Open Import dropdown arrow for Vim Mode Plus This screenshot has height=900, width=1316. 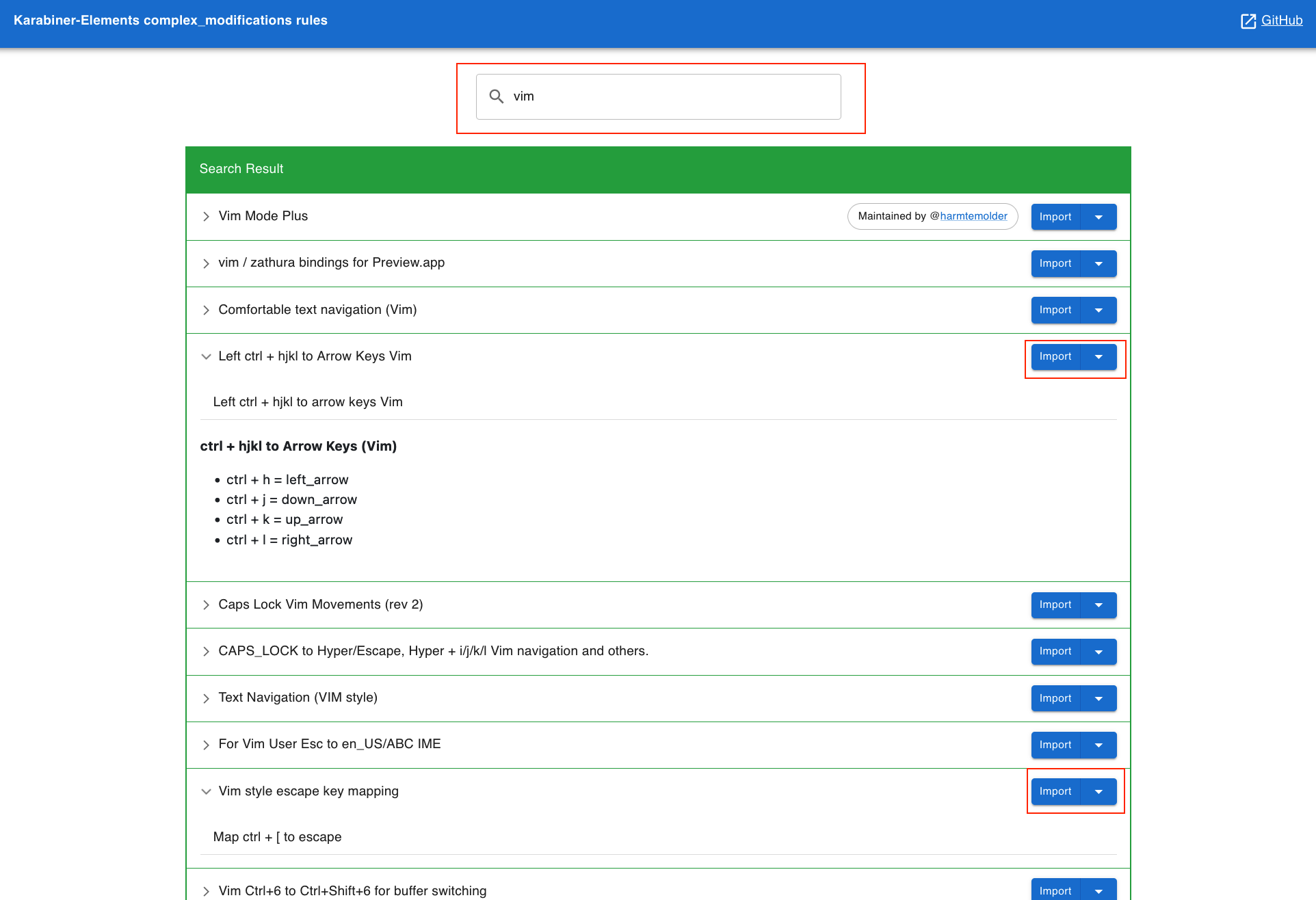pyautogui.click(x=1098, y=217)
